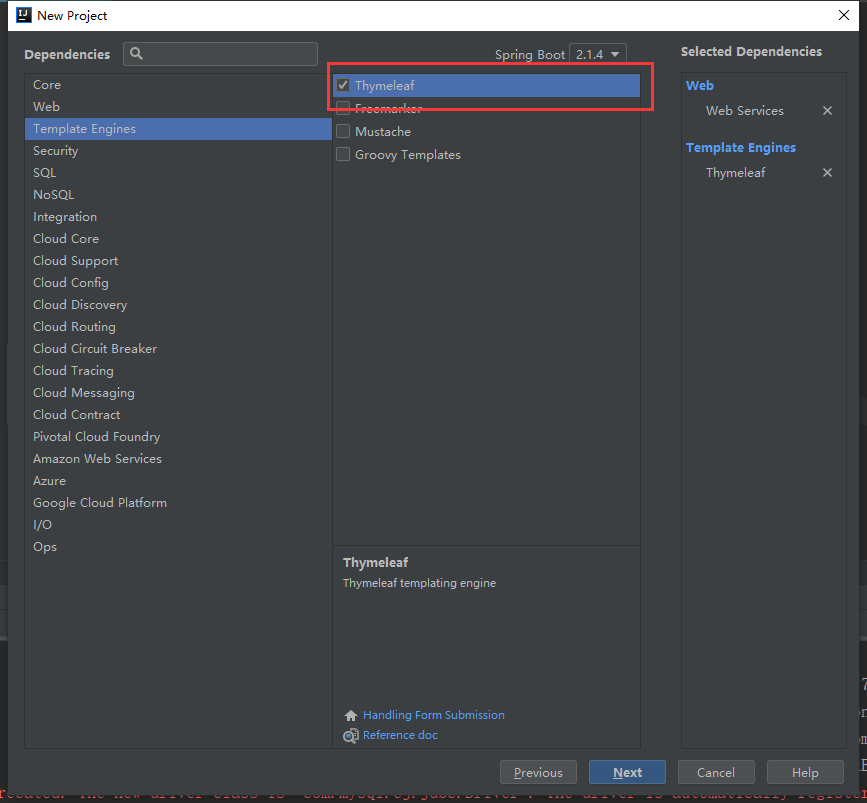Screen dimensions: 867x803
Task: Open the Amazon Web Services category
Action: click(178, 459)
